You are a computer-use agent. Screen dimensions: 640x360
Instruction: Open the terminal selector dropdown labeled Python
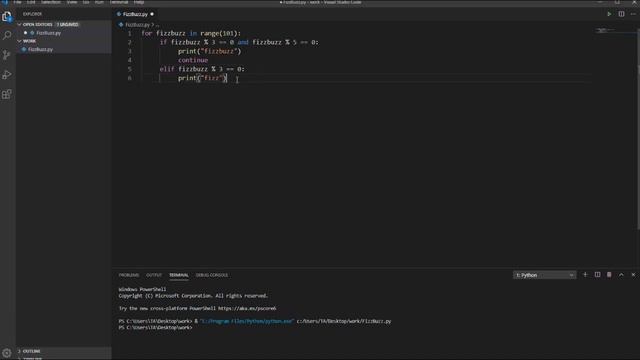[544, 275]
